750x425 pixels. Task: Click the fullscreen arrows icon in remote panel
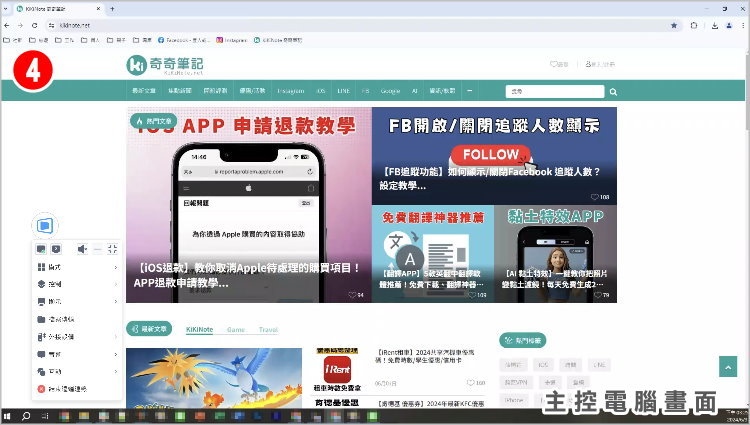(112, 249)
